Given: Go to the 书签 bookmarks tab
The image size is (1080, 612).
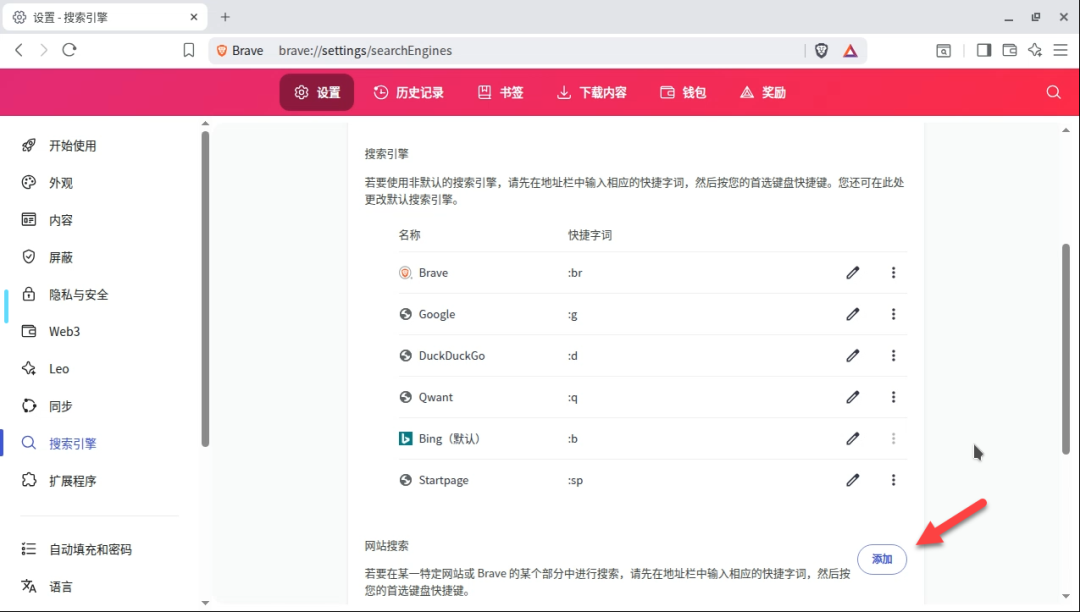Looking at the screenshot, I should (x=501, y=92).
